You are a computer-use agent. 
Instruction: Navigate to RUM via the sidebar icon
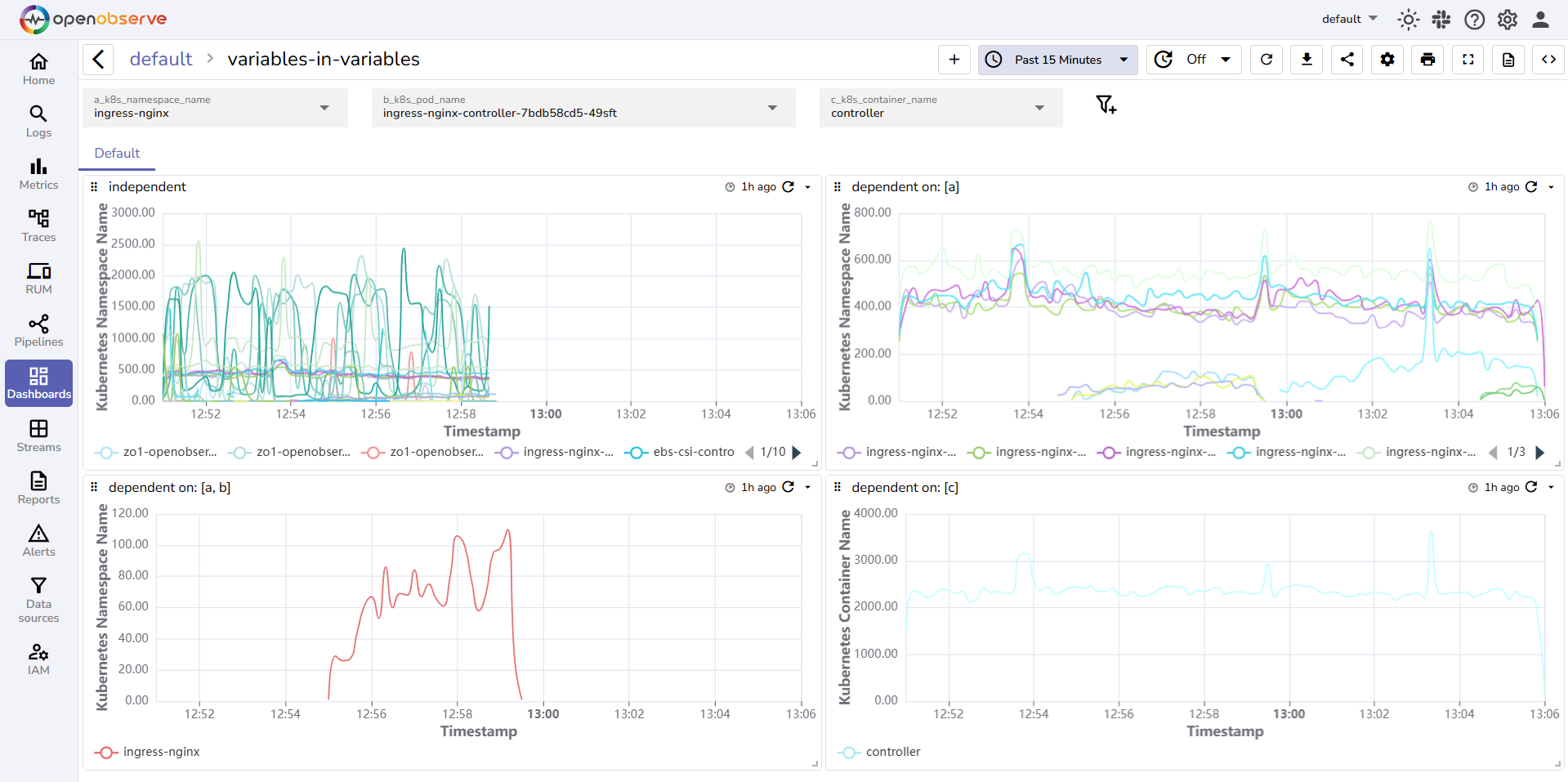[38, 278]
